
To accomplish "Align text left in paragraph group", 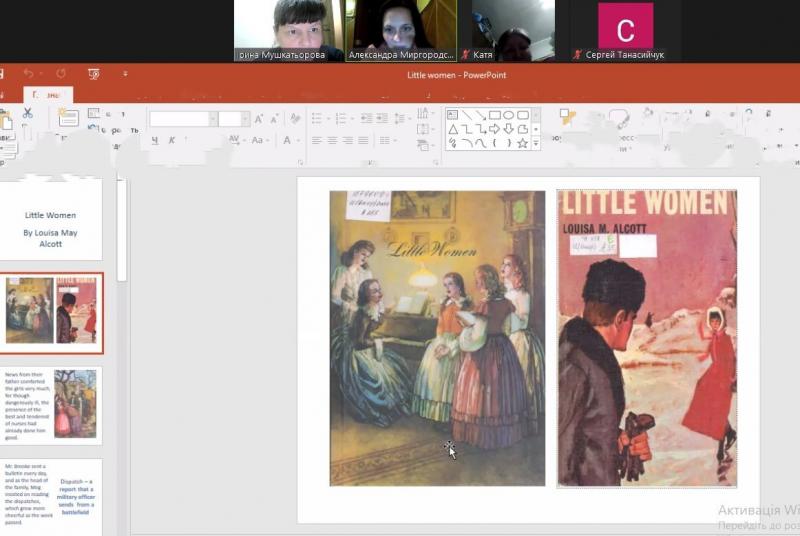I will coord(317,141).
